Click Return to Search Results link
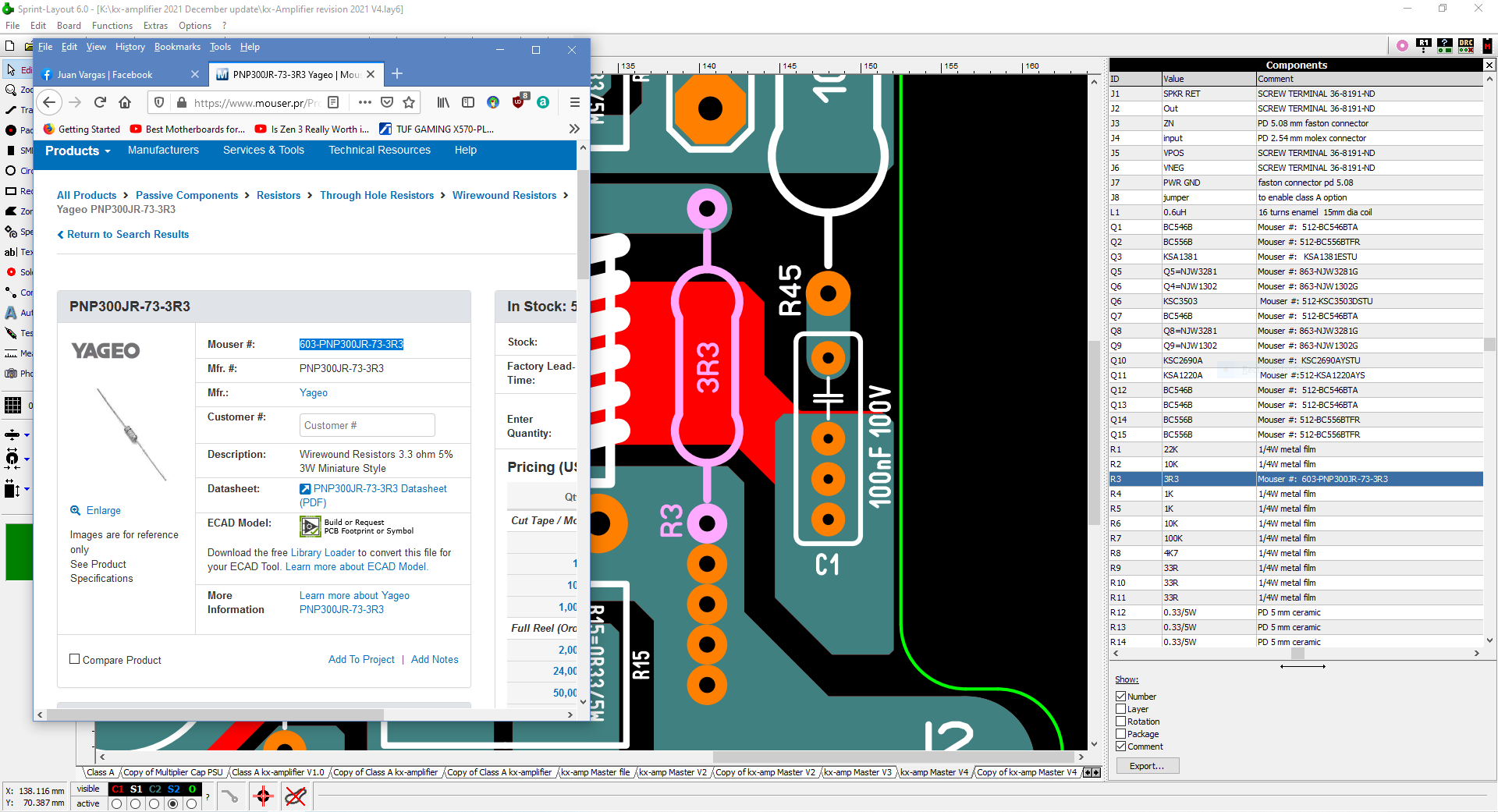1498x812 pixels. (x=123, y=235)
